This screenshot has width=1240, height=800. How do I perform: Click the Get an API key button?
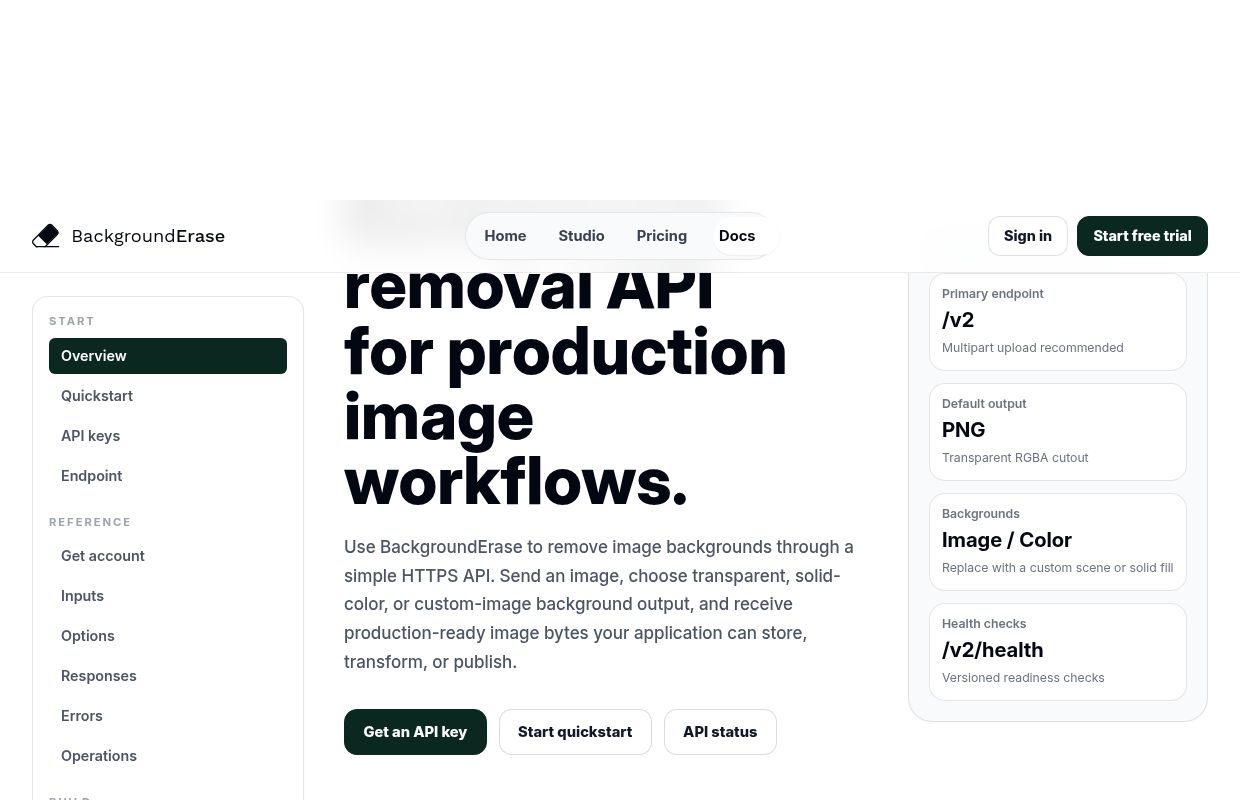pyautogui.click(x=415, y=732)
